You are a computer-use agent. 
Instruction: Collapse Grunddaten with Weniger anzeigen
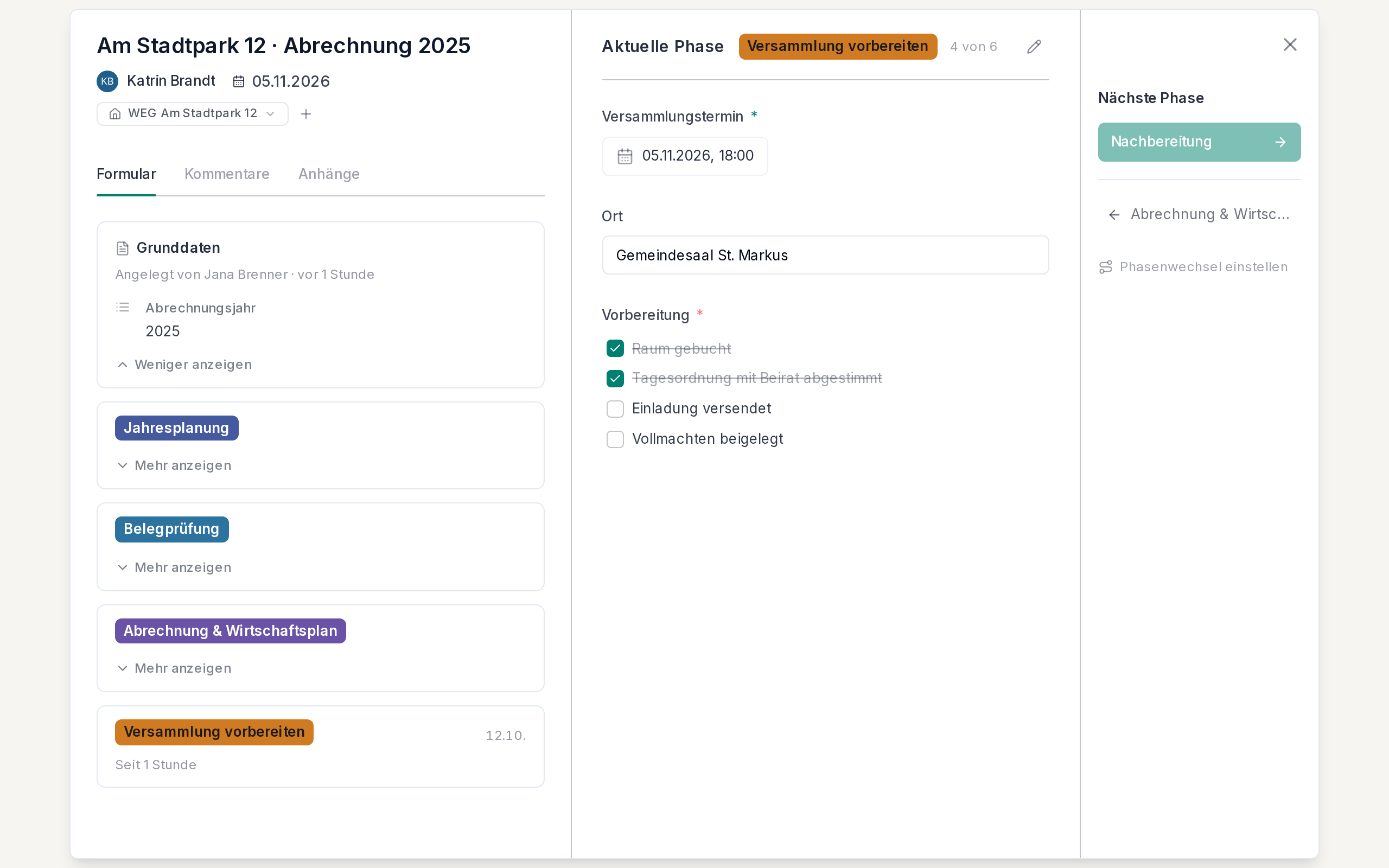coord(184,365)
